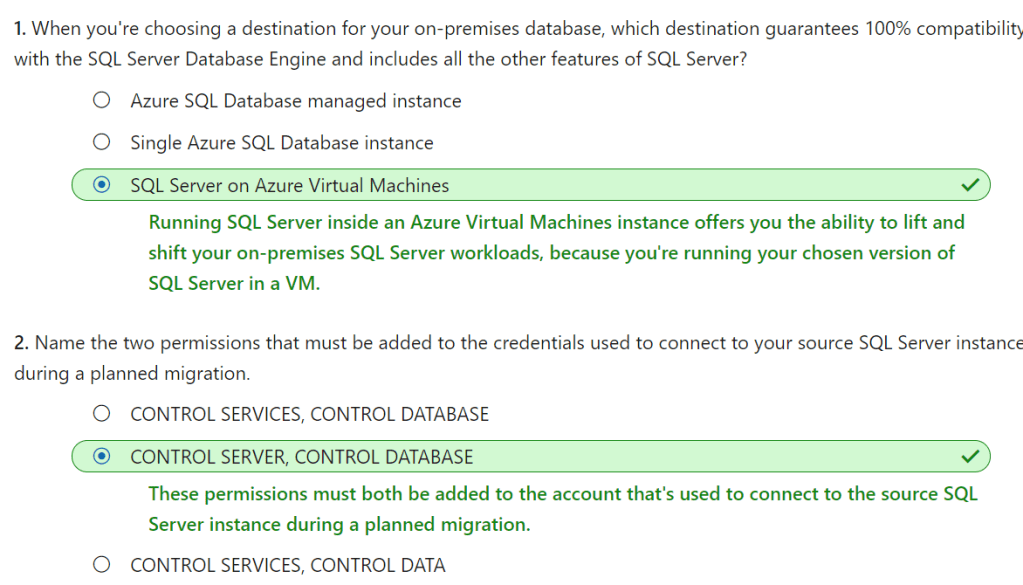This screenshot has height=585, width=1023.
Task: Click the 'CONTROL SERVICES, CONTROL DATA' option text
Action: click(288, 565)
